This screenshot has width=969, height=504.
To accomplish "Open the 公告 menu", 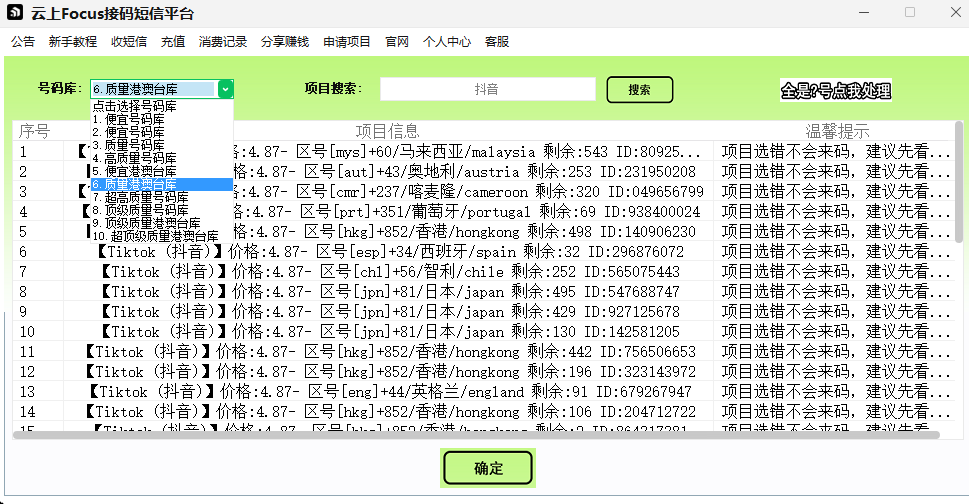I will 23,42.
